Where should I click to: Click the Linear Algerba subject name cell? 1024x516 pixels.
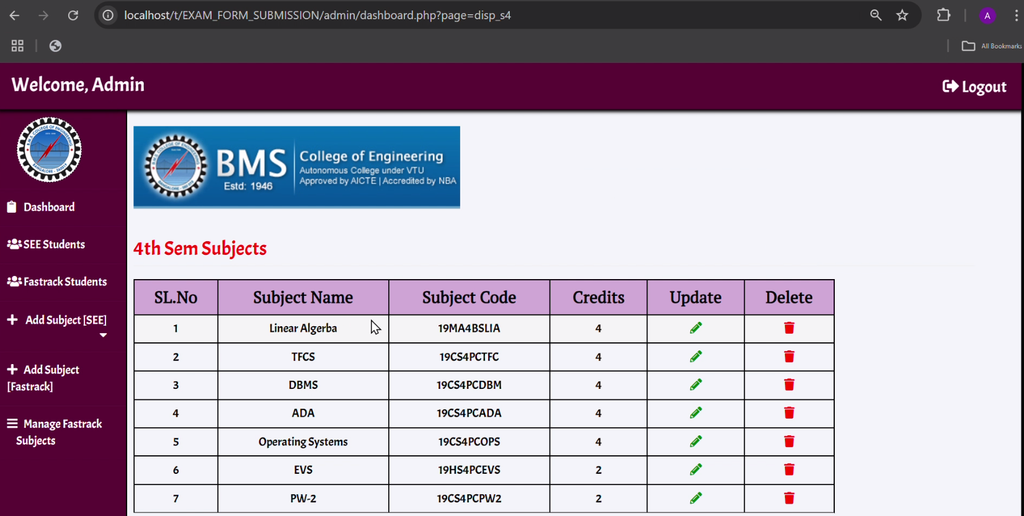click(x=303, y=329)
